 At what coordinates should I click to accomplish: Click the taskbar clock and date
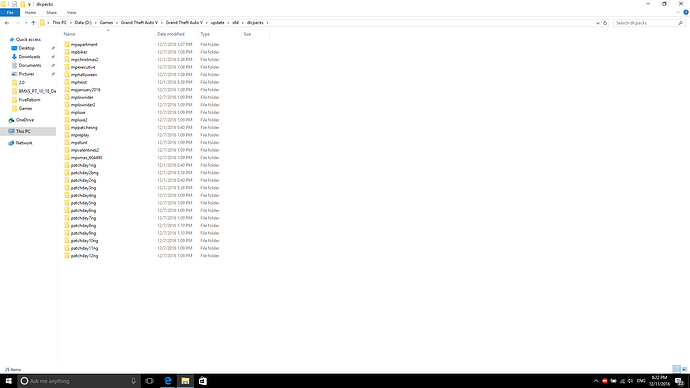point(659,381)
